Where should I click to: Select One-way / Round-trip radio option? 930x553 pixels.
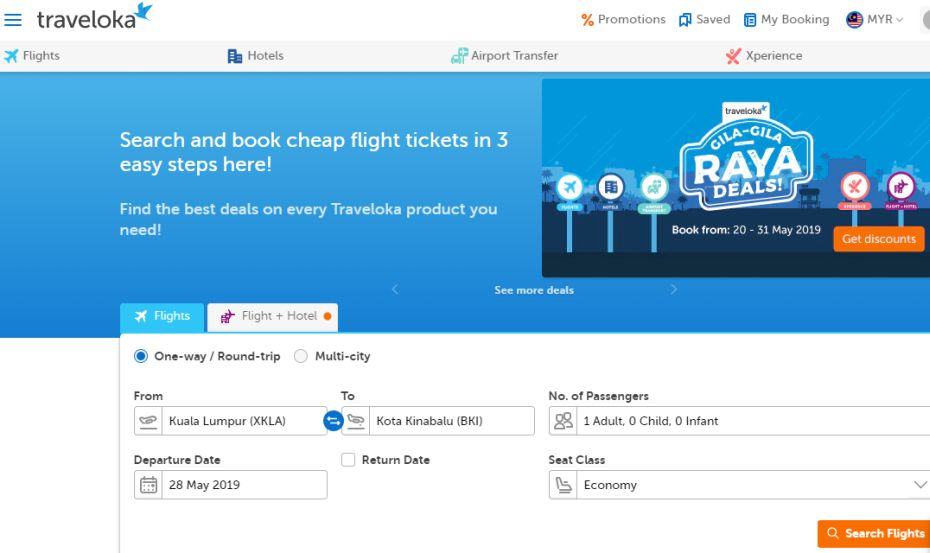pyautogui.click(x=141, y=356)
